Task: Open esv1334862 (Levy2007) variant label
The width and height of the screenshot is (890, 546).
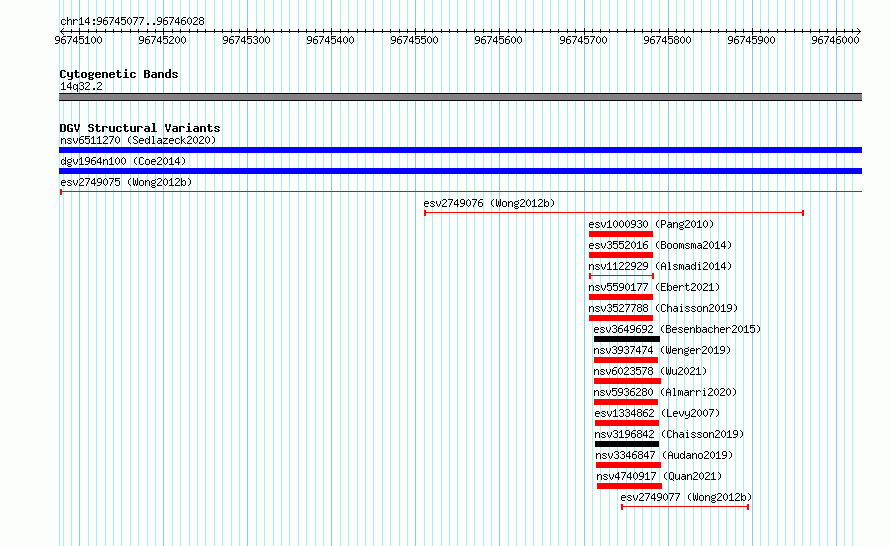Action: click(x=657, y=413)
